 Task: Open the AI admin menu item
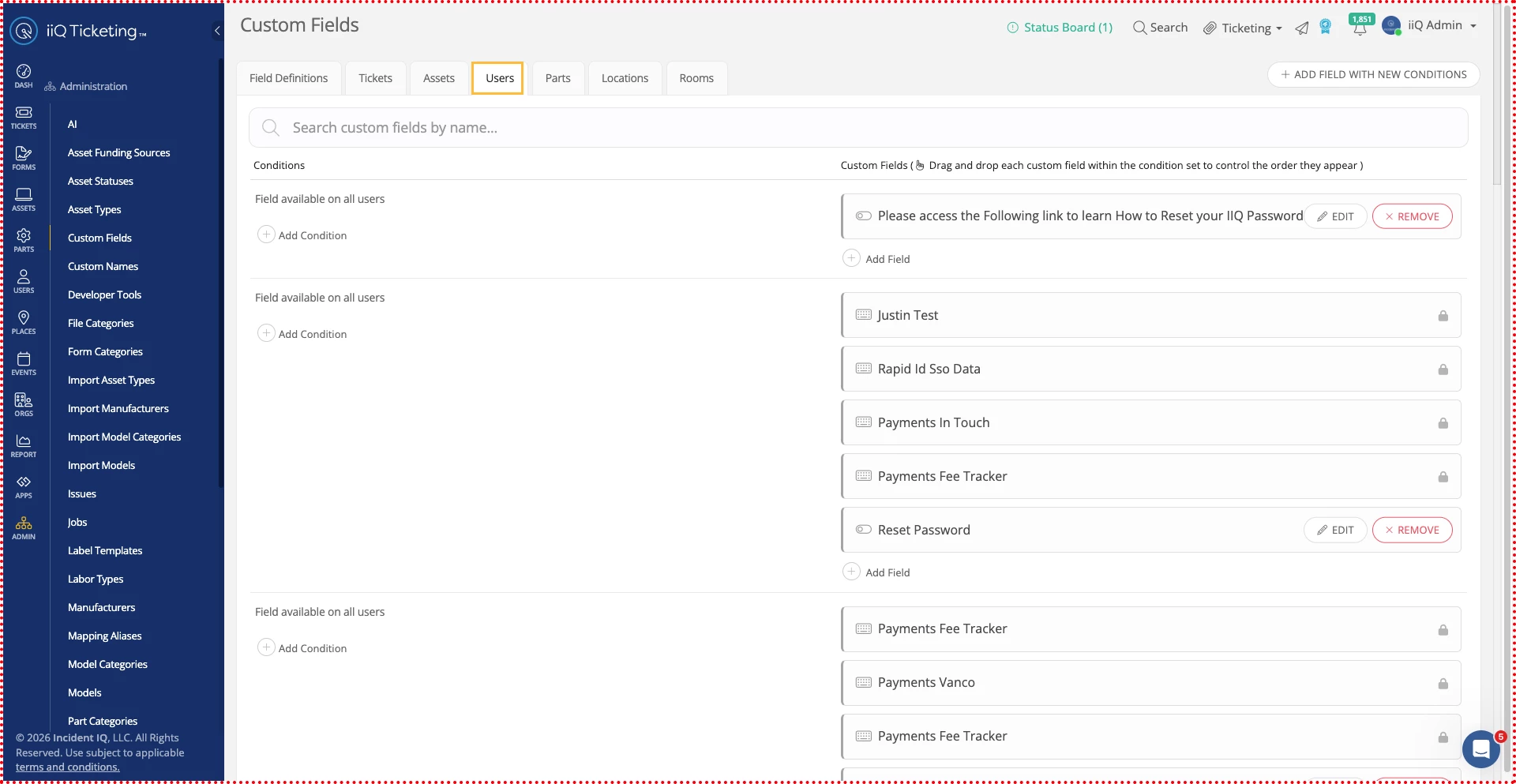pos(72,124)
